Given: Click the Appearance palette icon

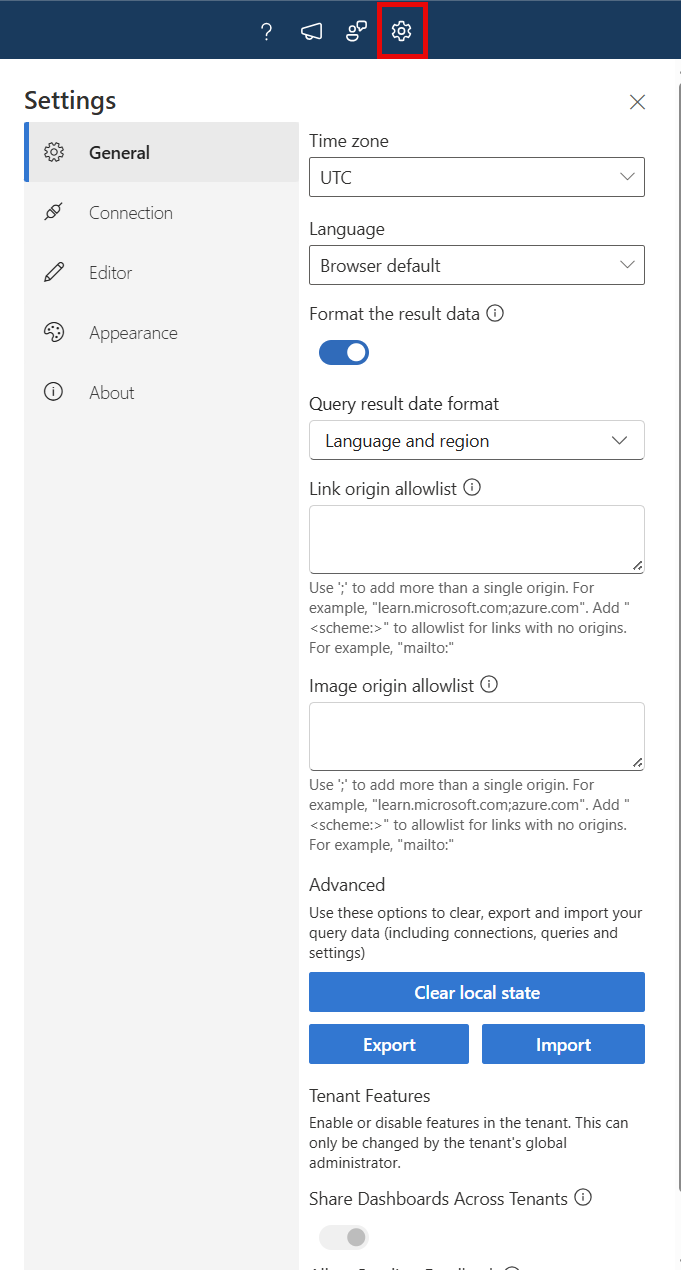Looking at the screenshot, I should click(53, 332).
